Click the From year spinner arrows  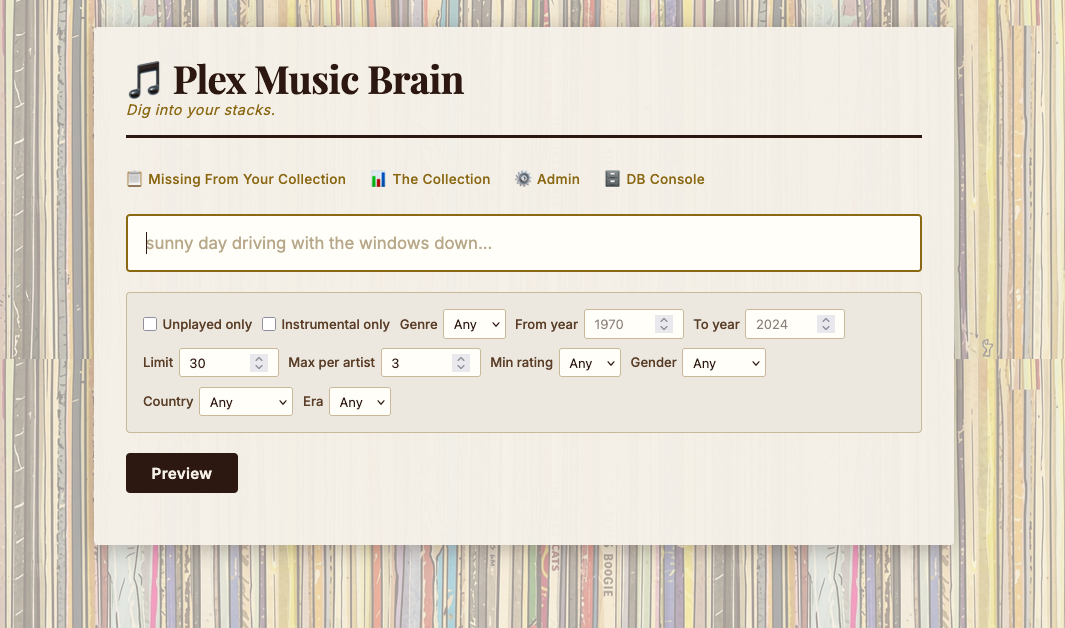(x=664, y=325)
